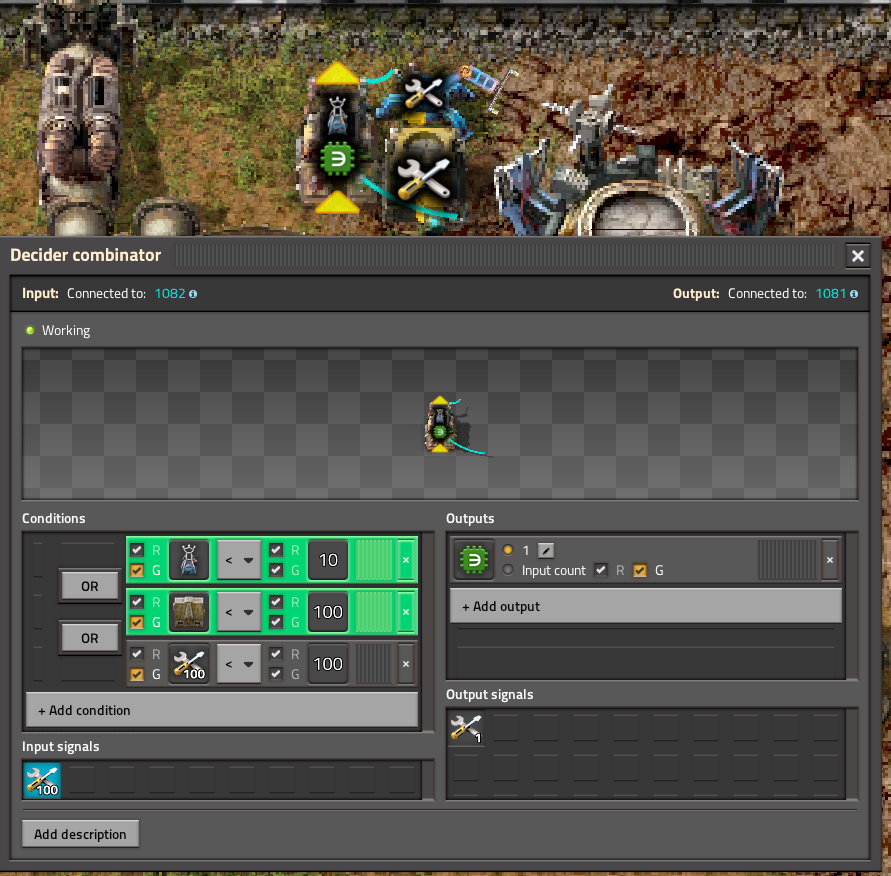Select the assembler signal icon in second condition
Viewport: 891px width, 876px height.
[x=189, y=612]
